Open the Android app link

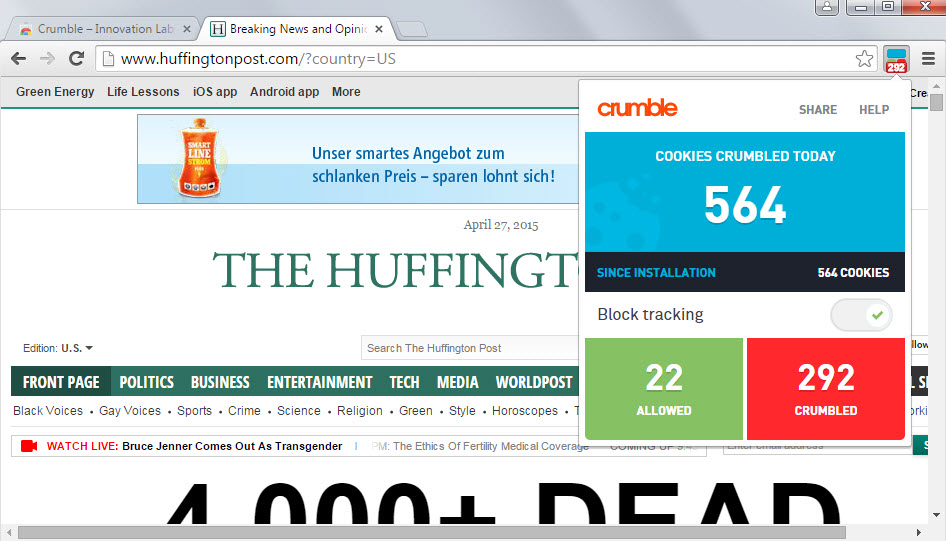(285, 92)
